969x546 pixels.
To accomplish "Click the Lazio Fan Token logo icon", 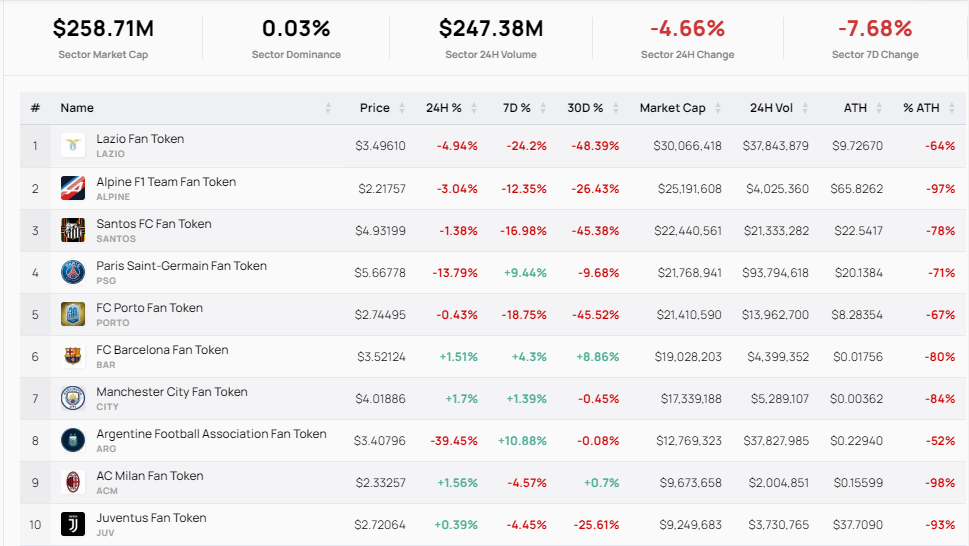I will (73, 146).
